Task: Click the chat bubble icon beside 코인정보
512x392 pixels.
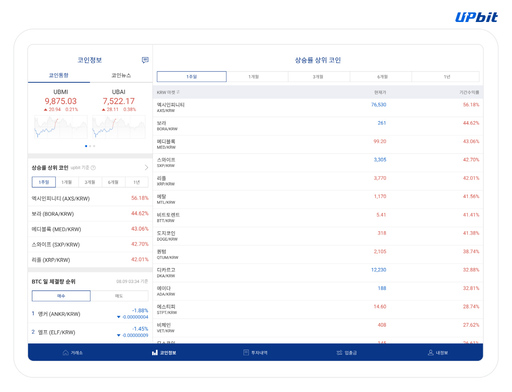Action: pos(145,60)
